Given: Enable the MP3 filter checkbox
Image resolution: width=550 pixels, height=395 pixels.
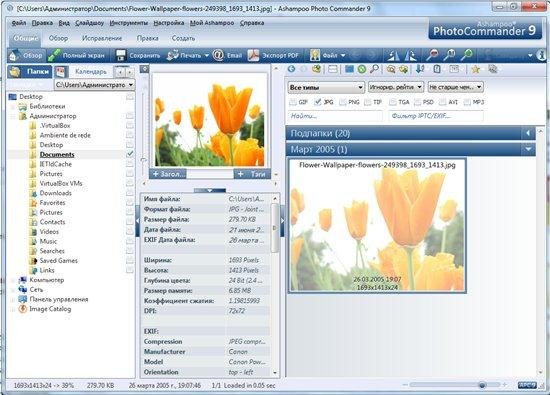Looking at the screenshot, I should pyautogui.click(x=467, y=102).
